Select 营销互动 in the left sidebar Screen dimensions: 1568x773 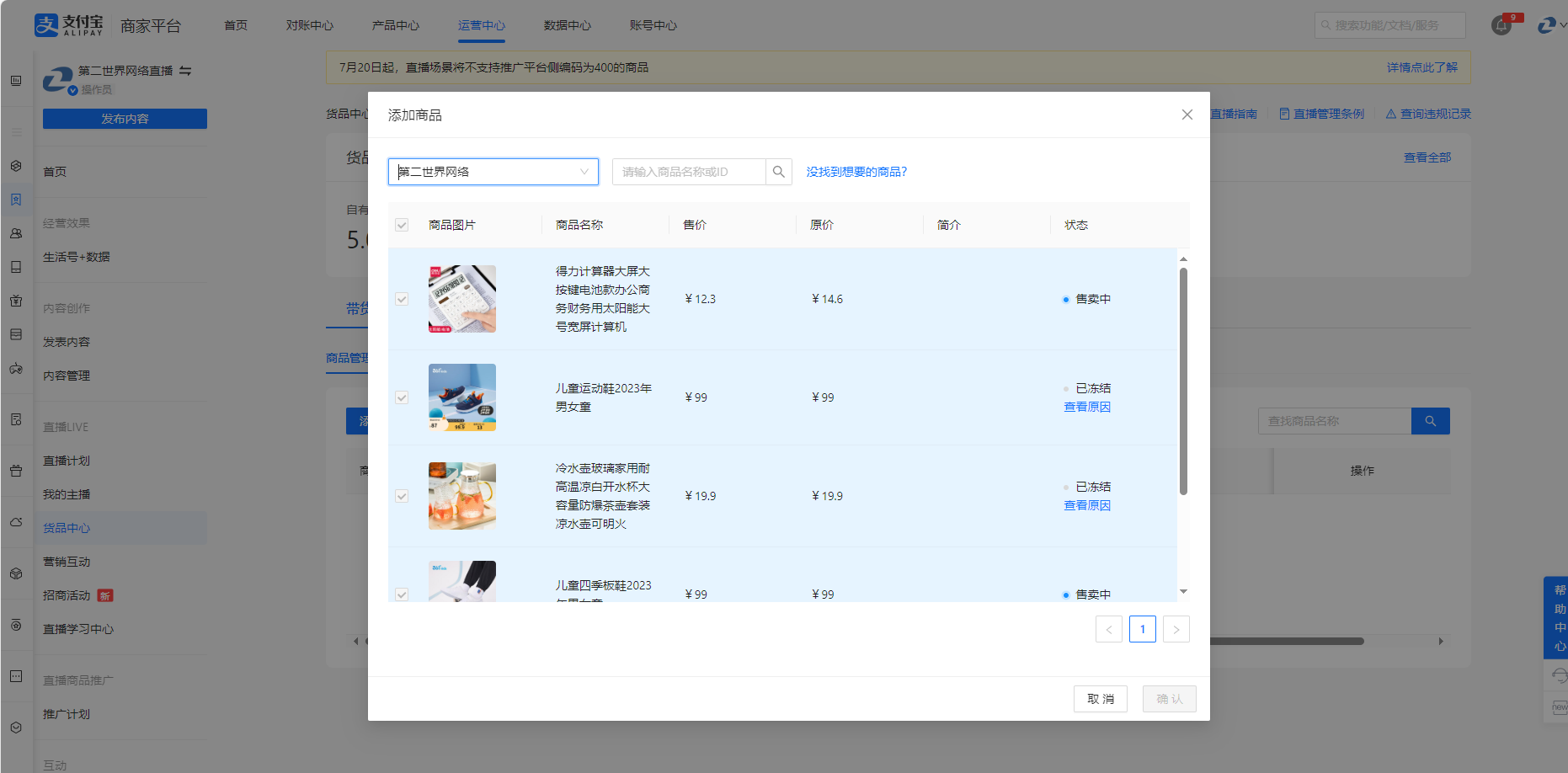pos(67,562)
